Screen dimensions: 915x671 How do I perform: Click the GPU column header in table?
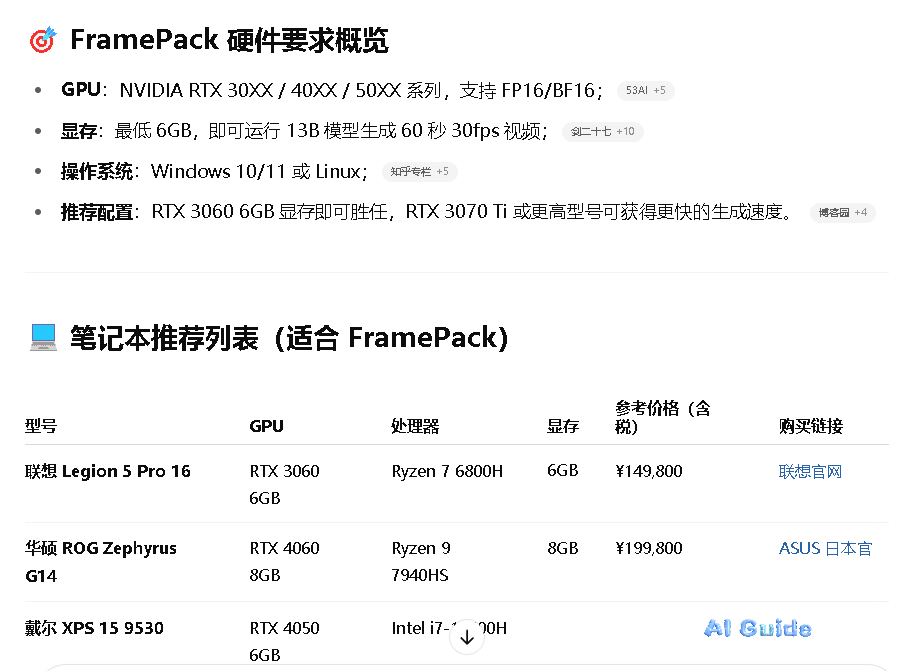click(266, 426)
